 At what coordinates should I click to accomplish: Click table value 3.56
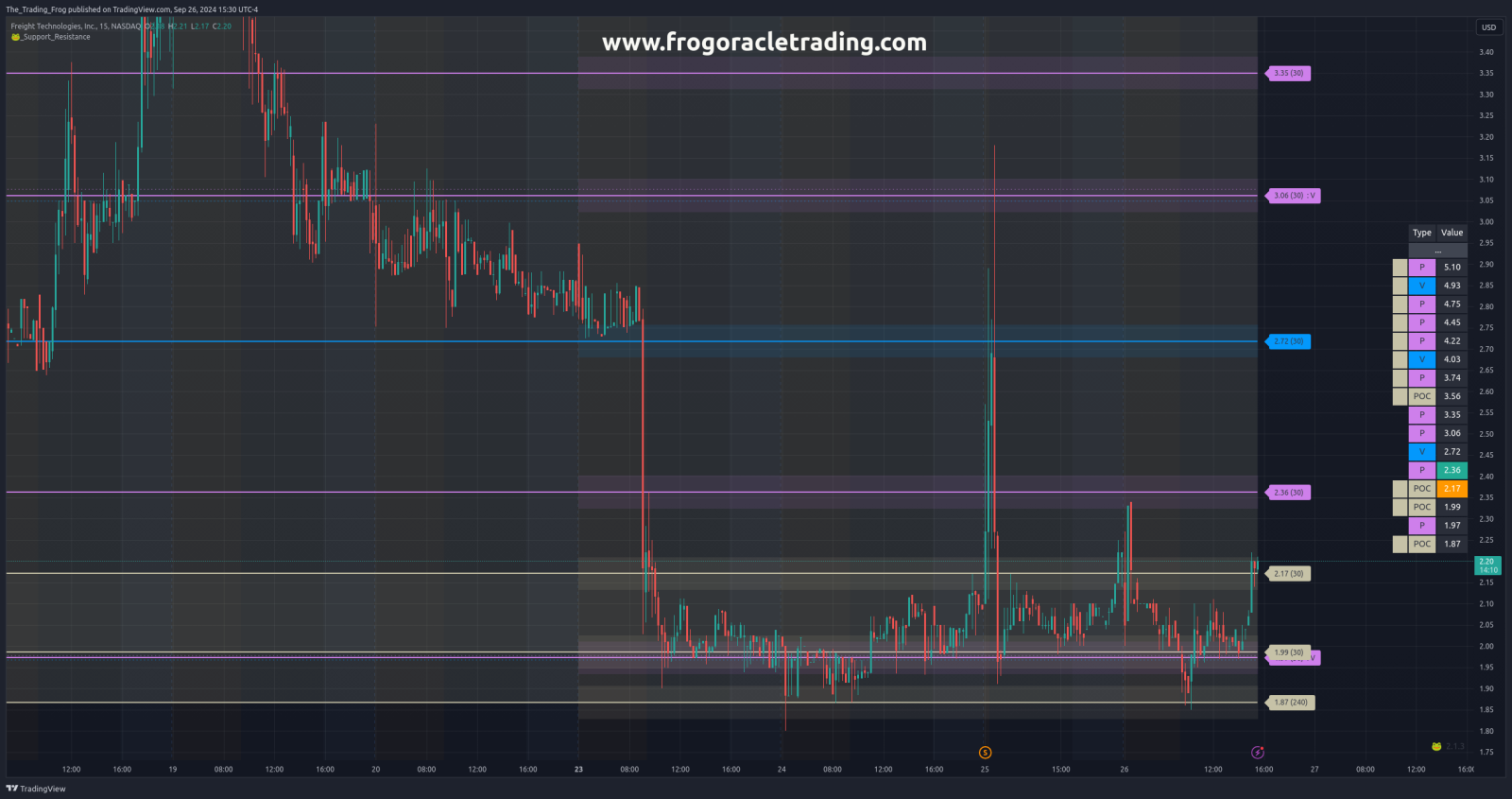pyautogui.click(x=1452, y=396)
